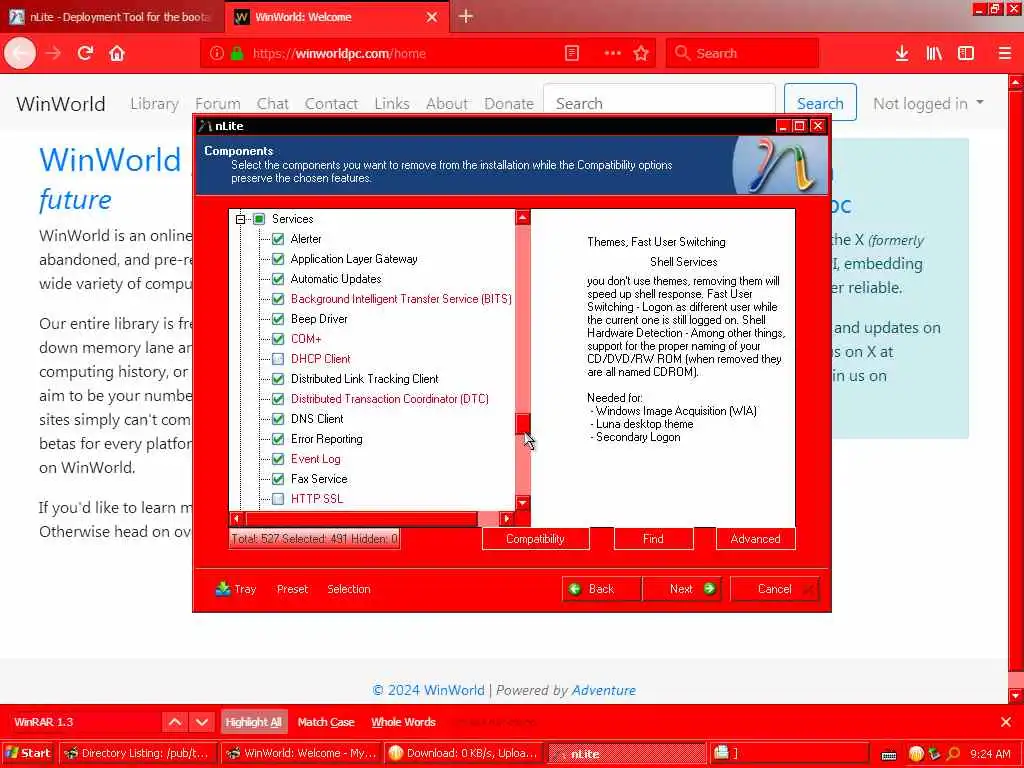Toggle Highlight All in the find bar
The height and width of the screenshot is (768, 1024).
coord(253,722)
